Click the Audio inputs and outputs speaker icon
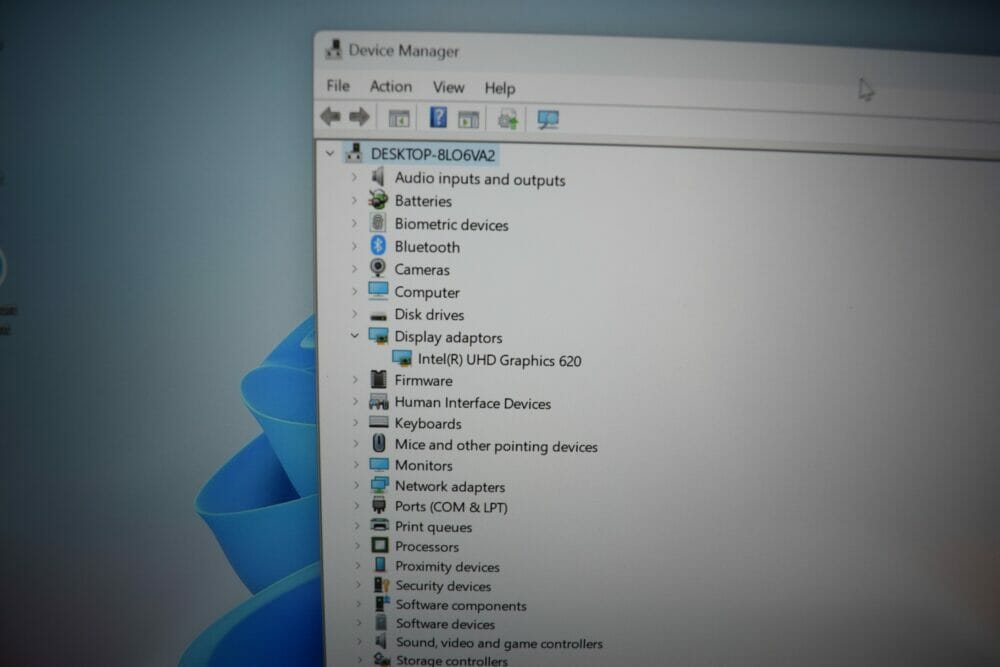1000x667 pixels. point(379,177)
